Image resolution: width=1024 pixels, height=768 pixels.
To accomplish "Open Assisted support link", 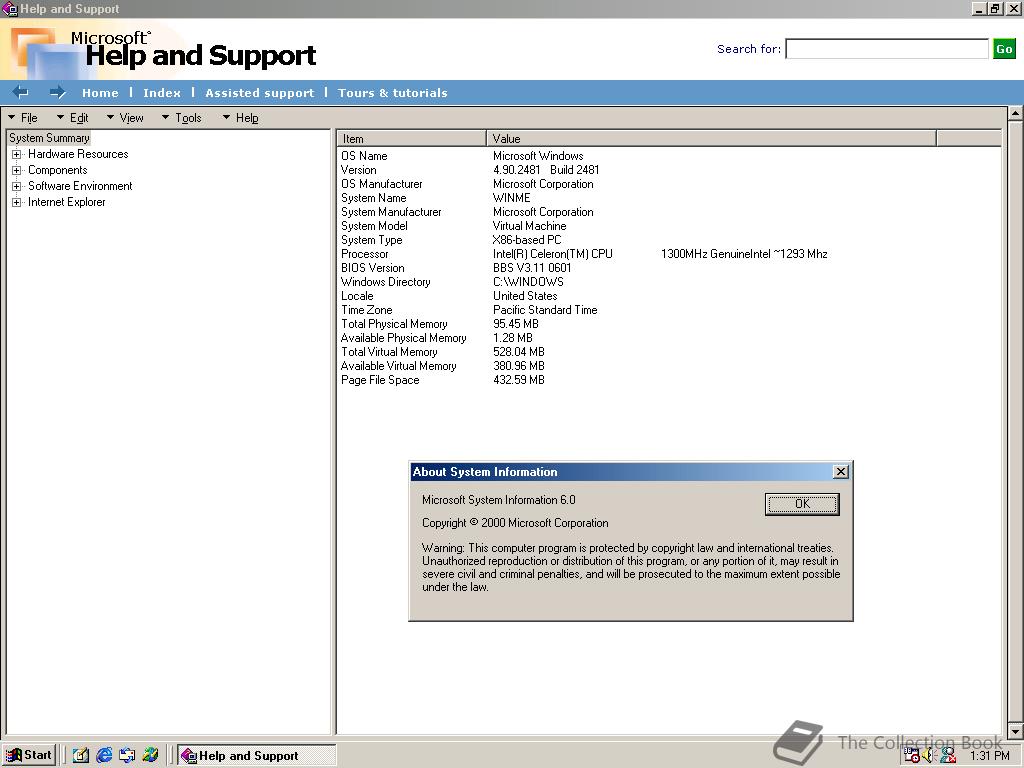I will 260,93.
